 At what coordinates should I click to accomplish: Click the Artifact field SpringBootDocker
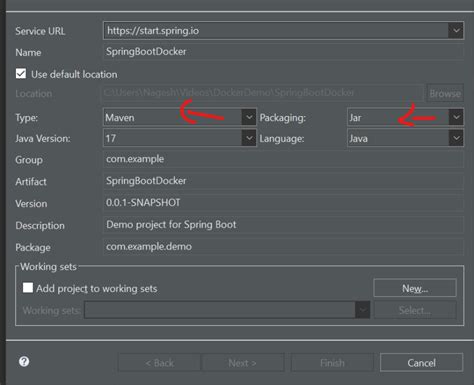[283, 181]
